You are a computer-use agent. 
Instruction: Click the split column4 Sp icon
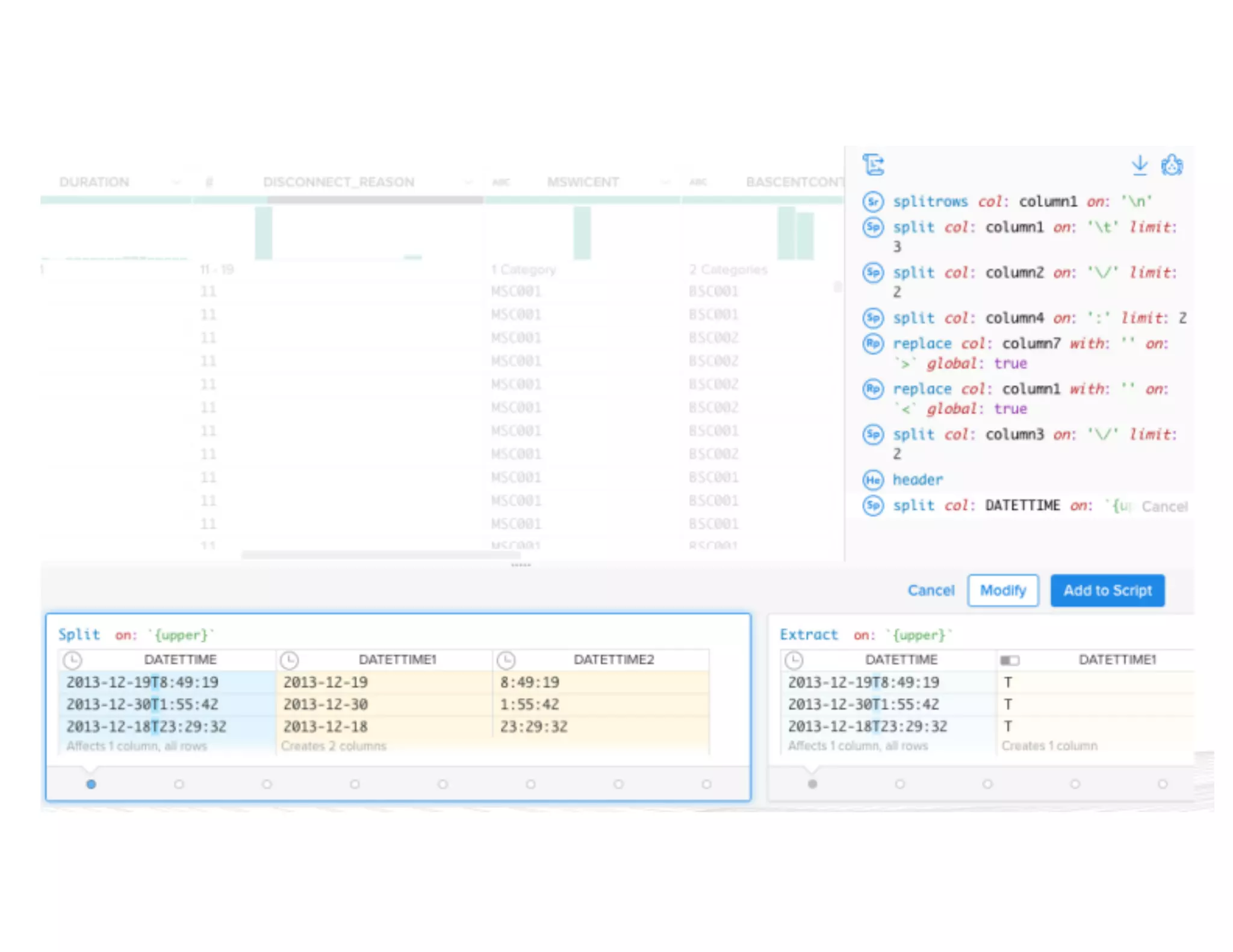coord(873,318)
